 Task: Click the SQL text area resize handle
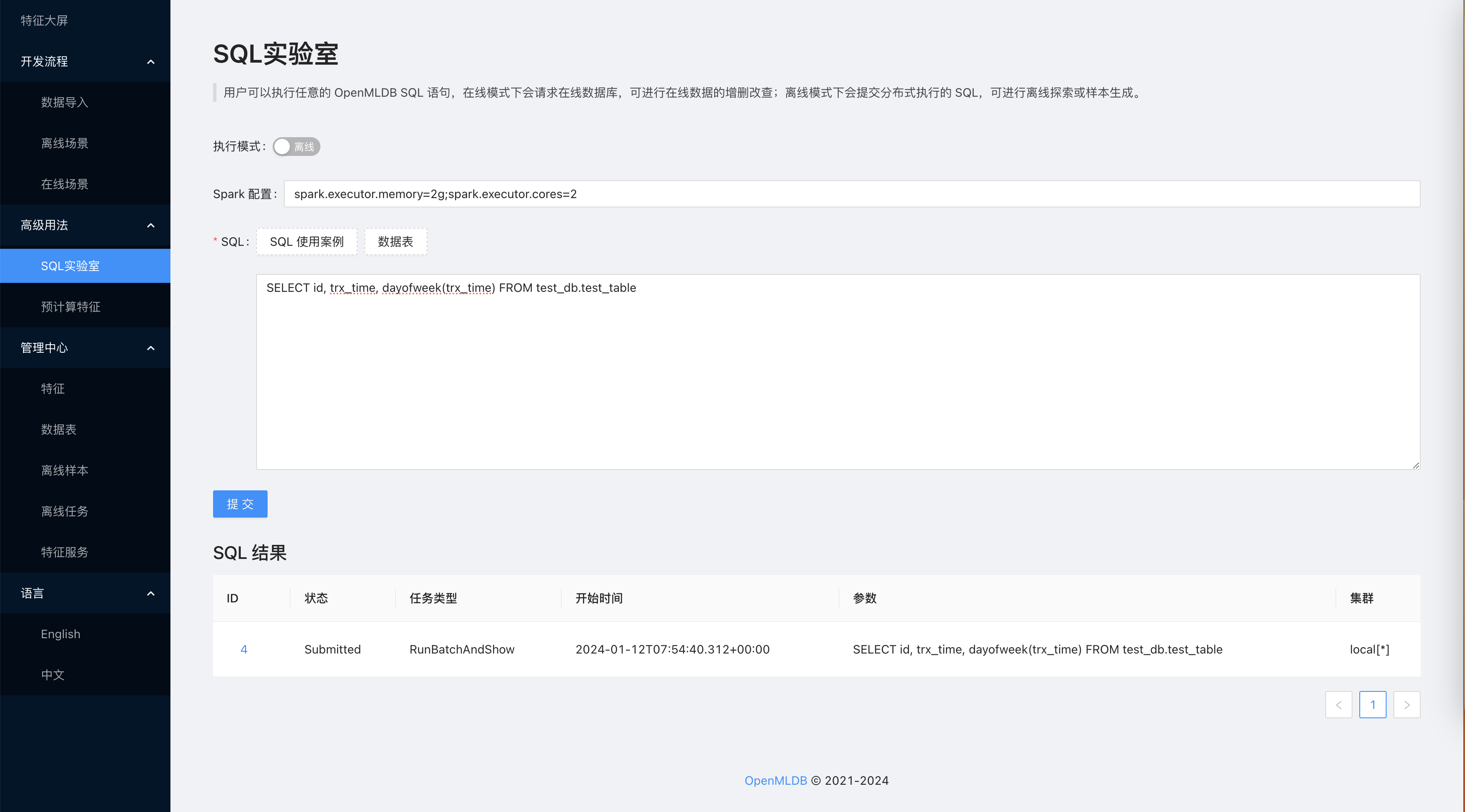tap(1416, 465)
